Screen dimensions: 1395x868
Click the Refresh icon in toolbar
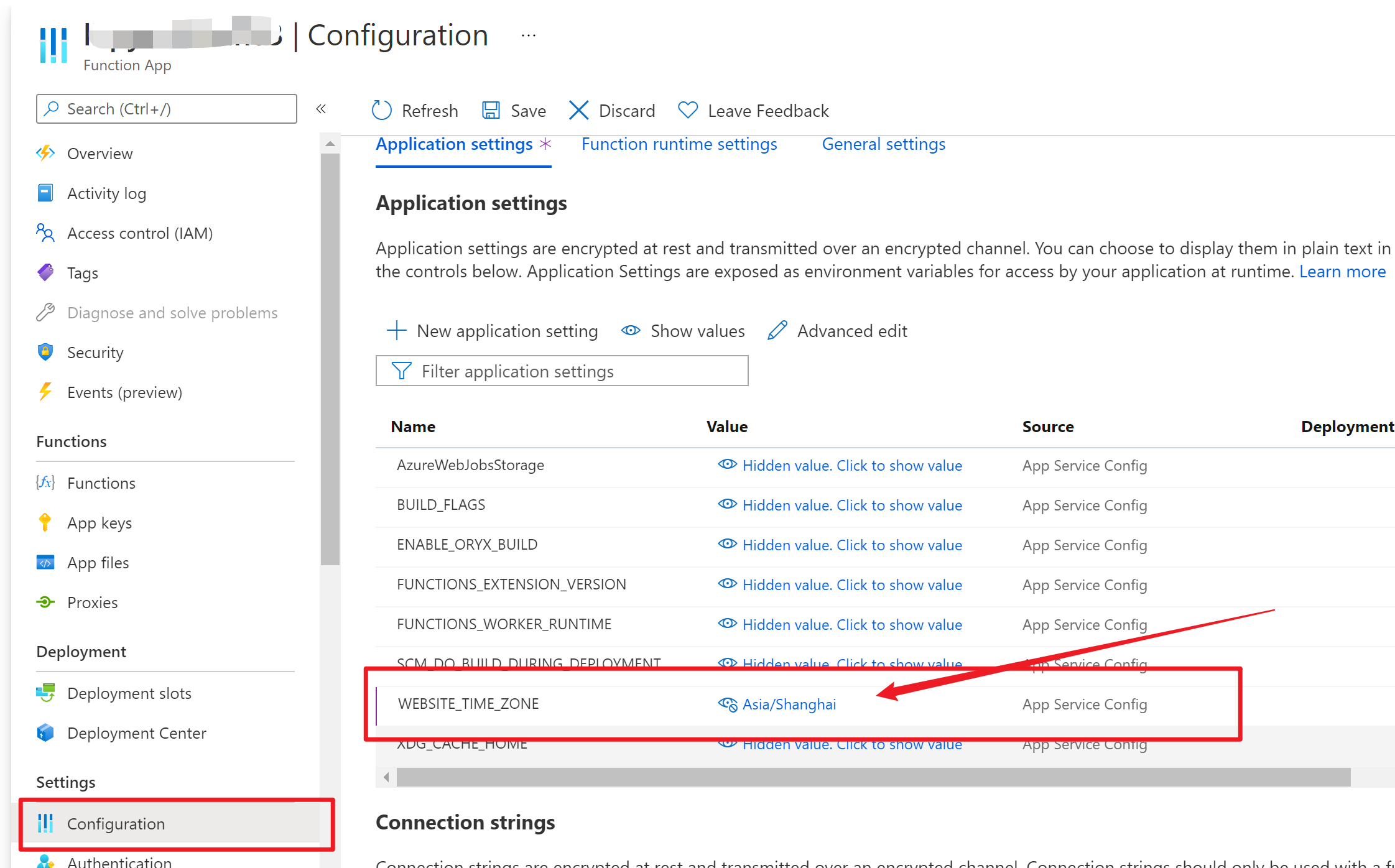coord(381,111)
